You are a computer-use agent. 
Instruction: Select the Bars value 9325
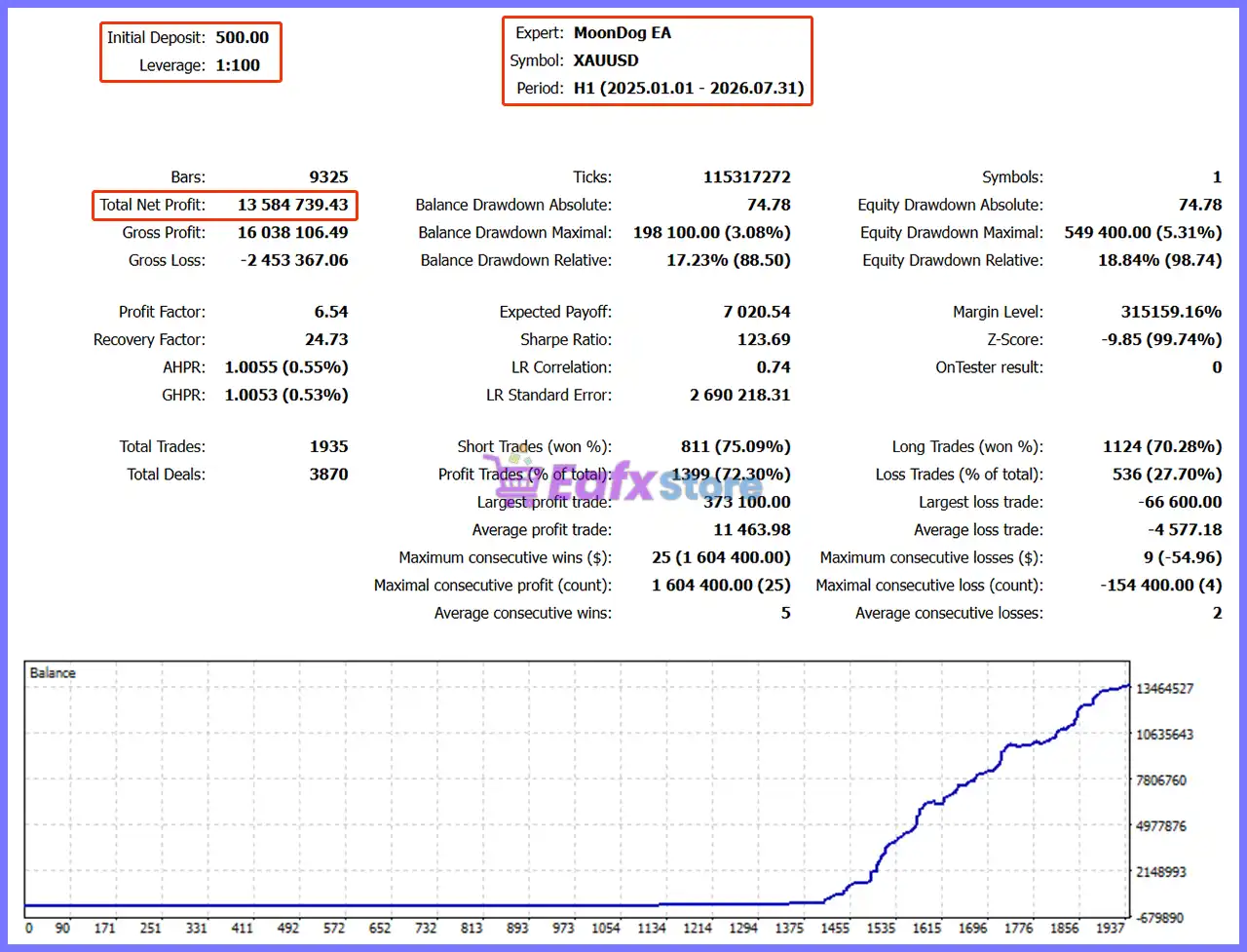pos(328,177)
